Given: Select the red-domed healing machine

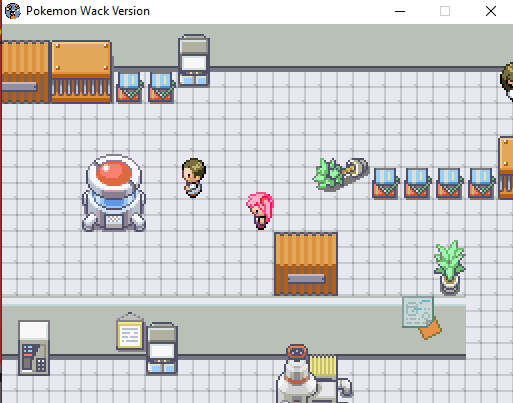Looking at the screenshot, I should pyautogui.click(x=114, y=193).
